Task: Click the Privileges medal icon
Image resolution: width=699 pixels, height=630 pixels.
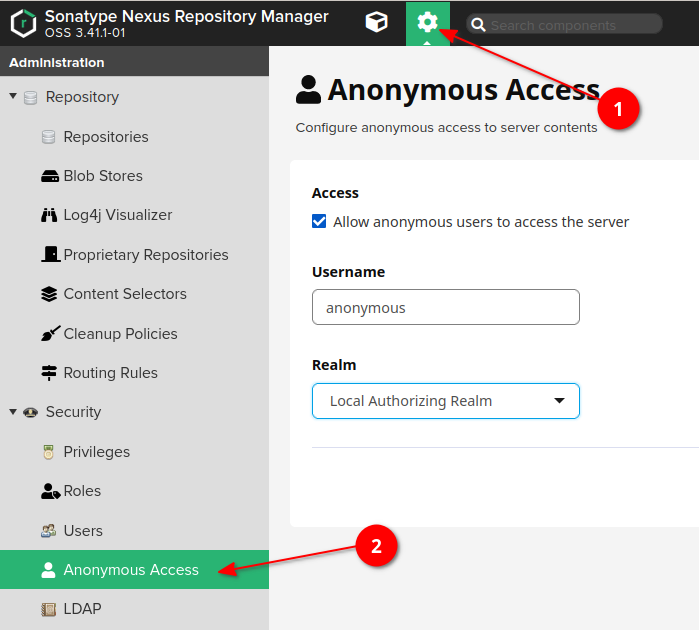Action: [48, 452]
